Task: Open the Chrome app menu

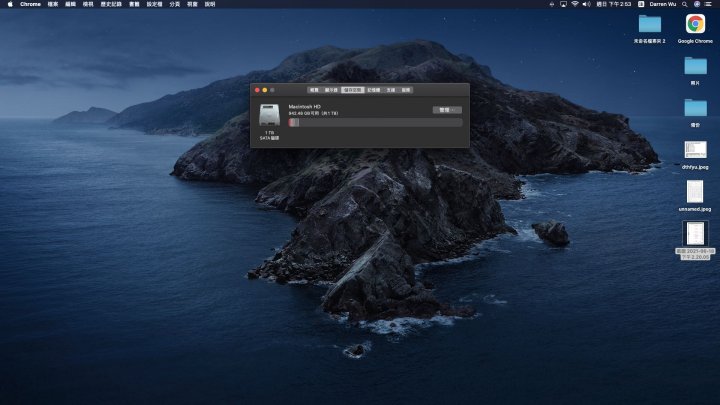Action: 30,4
